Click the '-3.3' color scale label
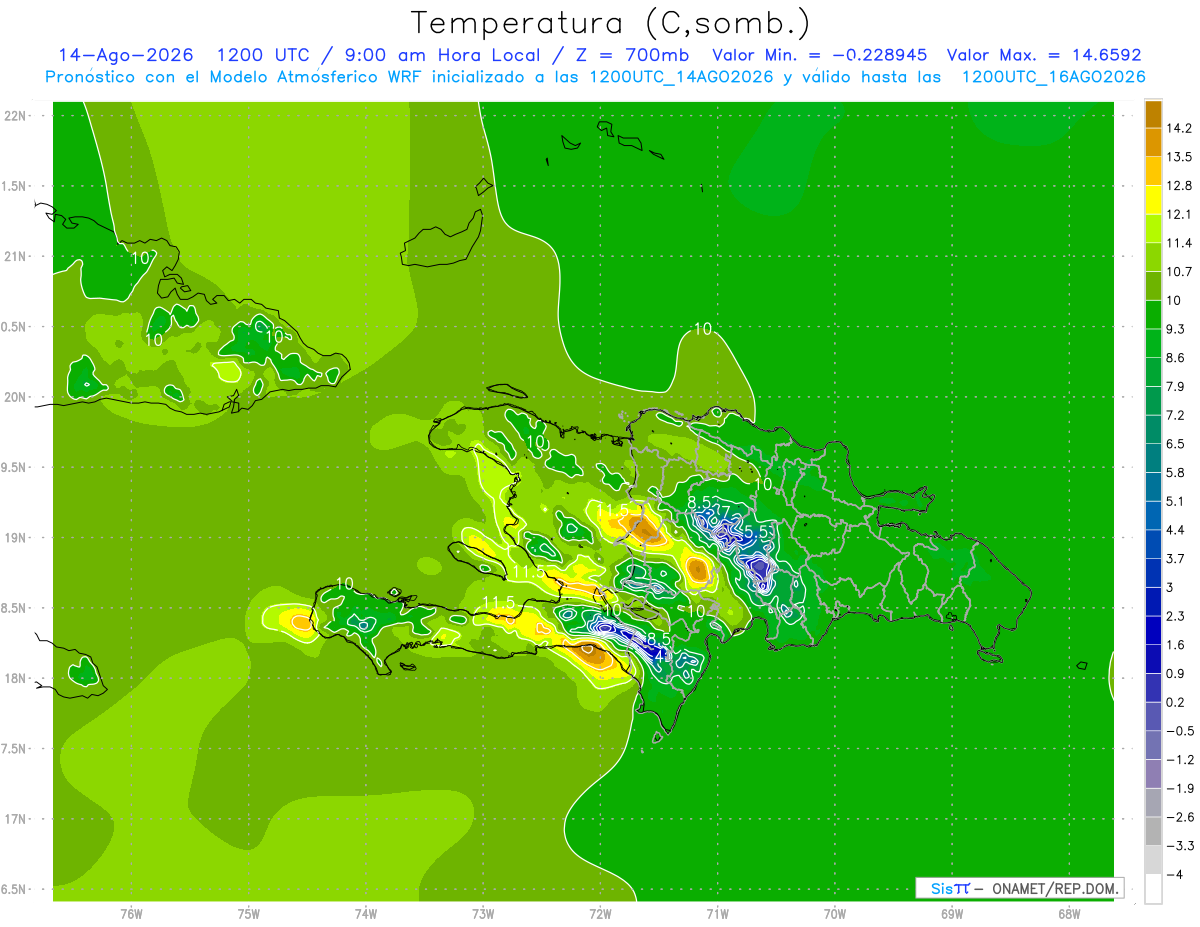The width and height of the screenshot is (1200, 927). point(1180,845)
